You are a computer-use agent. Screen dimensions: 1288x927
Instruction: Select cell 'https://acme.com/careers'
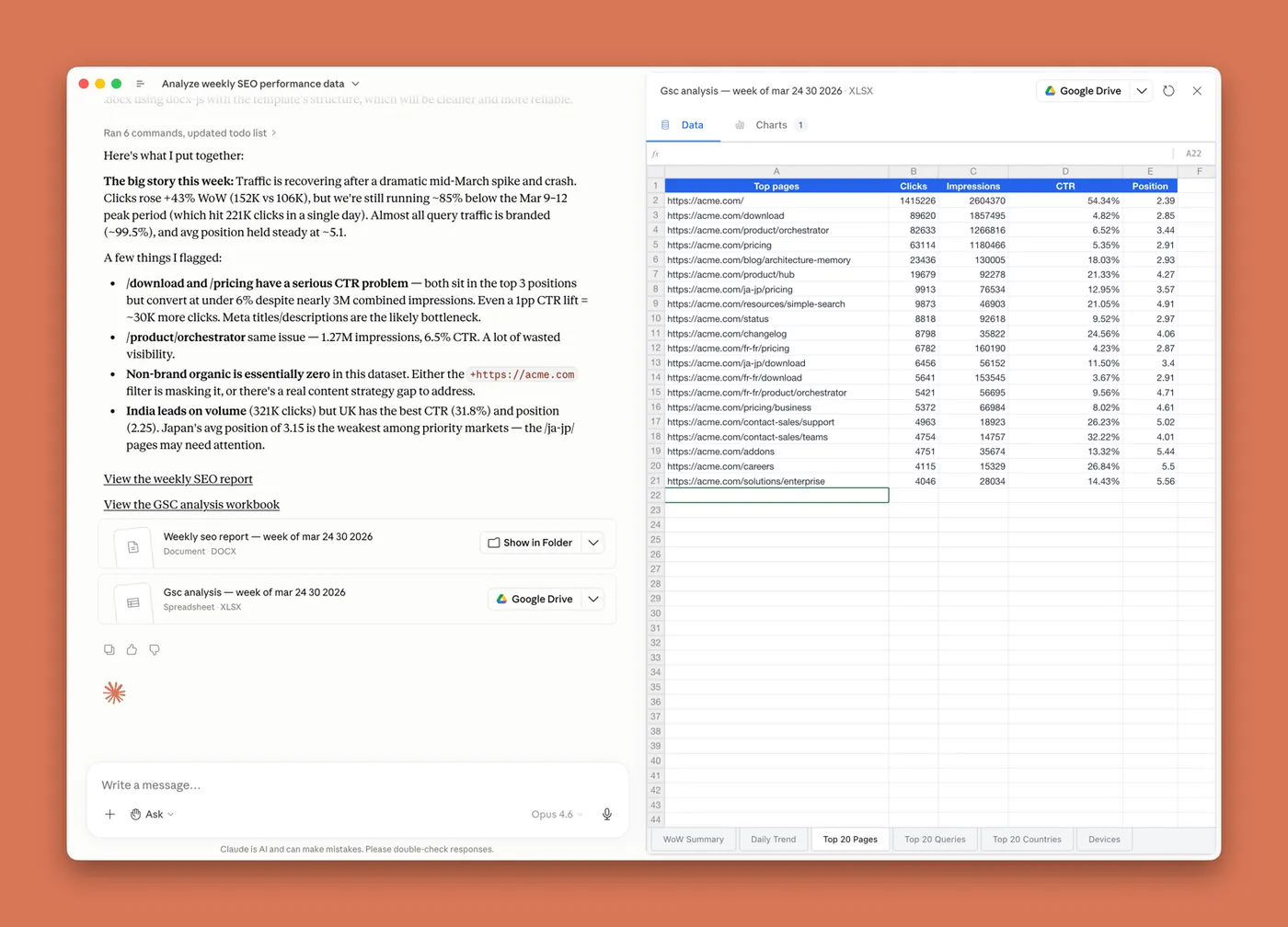click(776, 466)
